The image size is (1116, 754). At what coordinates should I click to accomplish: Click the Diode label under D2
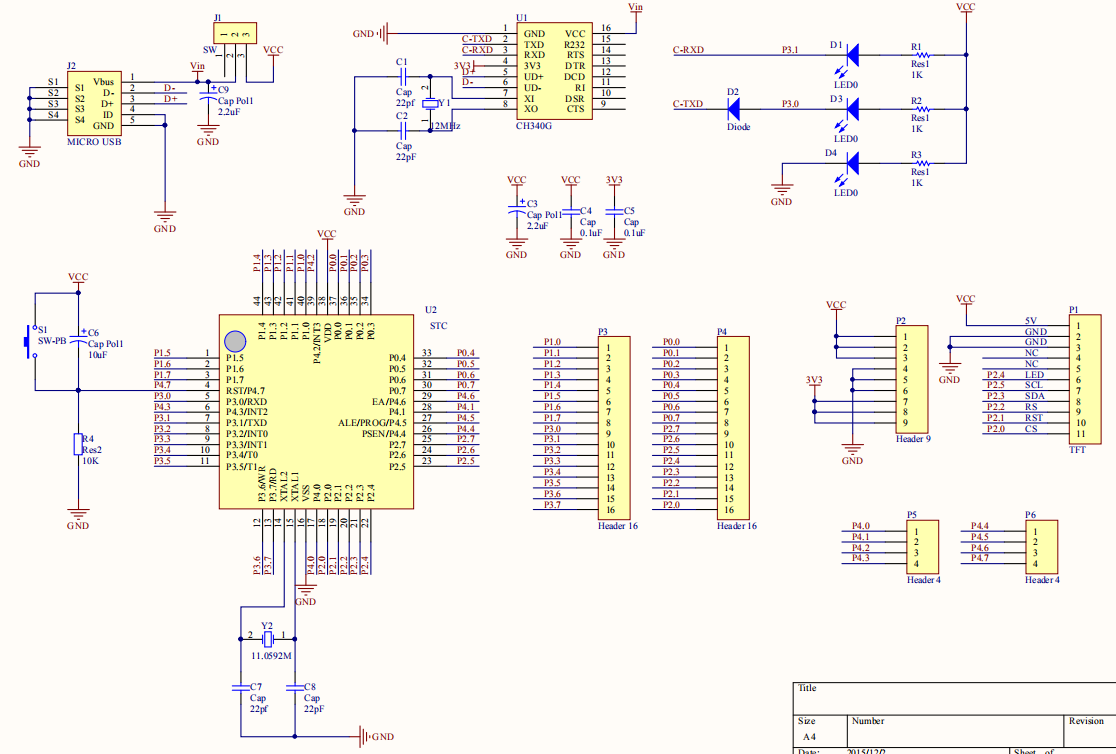[739, 127]
